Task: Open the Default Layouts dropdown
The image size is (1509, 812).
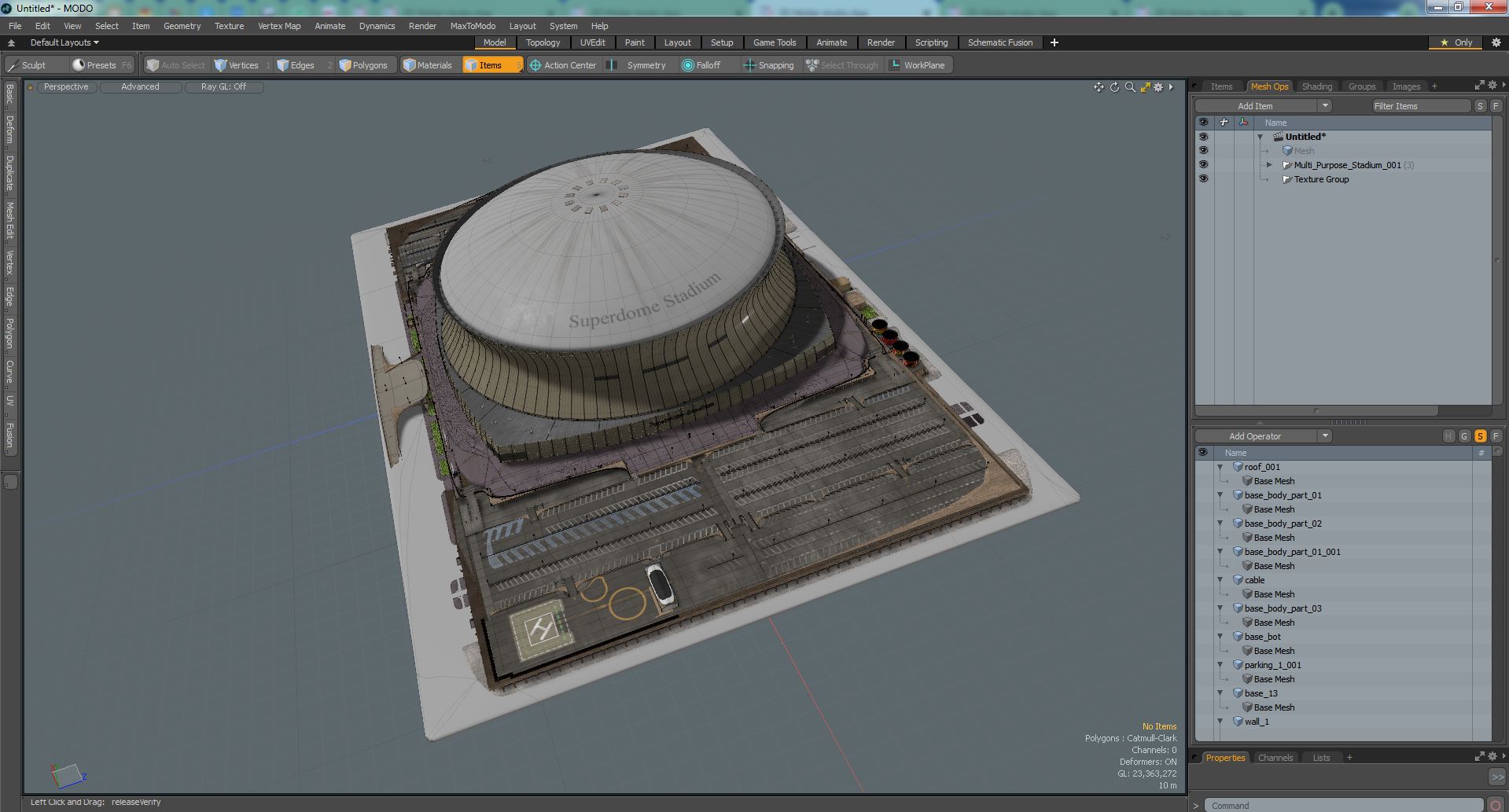Action: pyautogui.click(x=64, y=42)
